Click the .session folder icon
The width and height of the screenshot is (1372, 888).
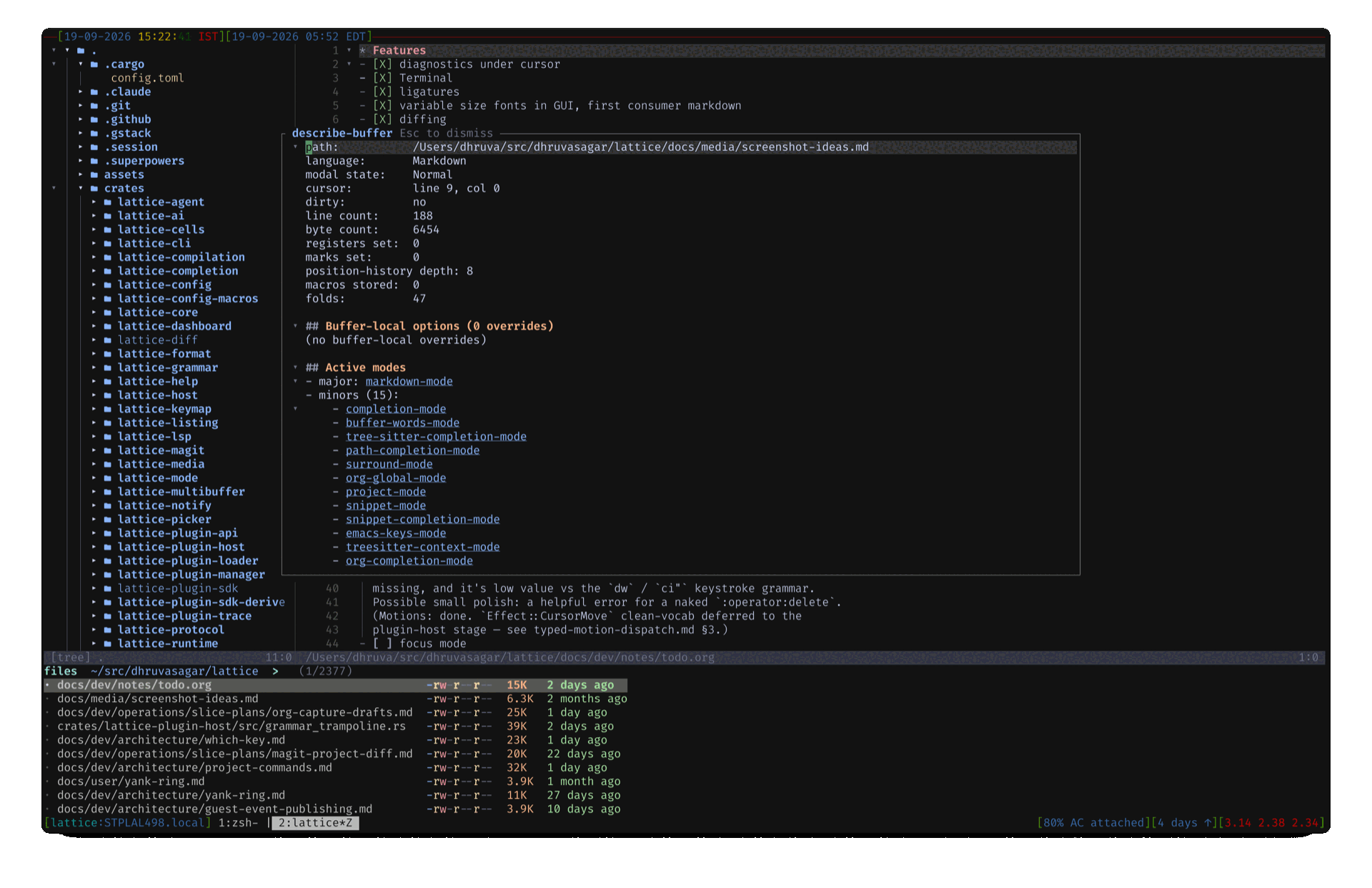pos(94,147)
